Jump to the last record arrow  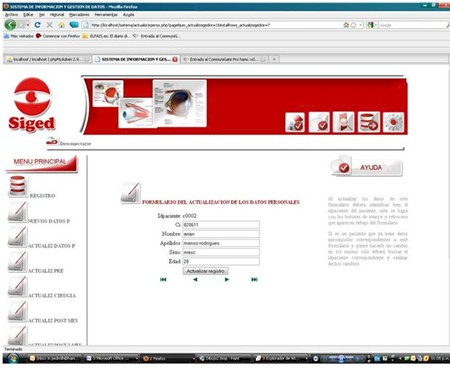point(254,280)
